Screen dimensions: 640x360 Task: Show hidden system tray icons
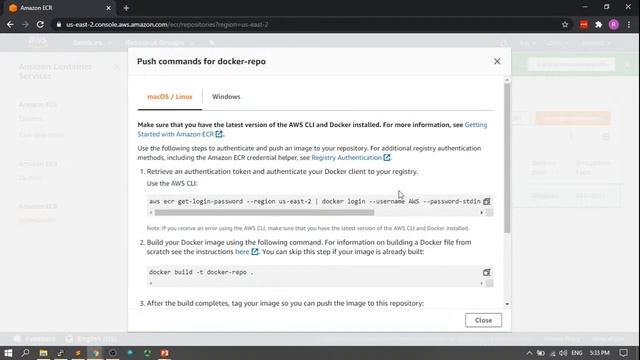point(529,353)
